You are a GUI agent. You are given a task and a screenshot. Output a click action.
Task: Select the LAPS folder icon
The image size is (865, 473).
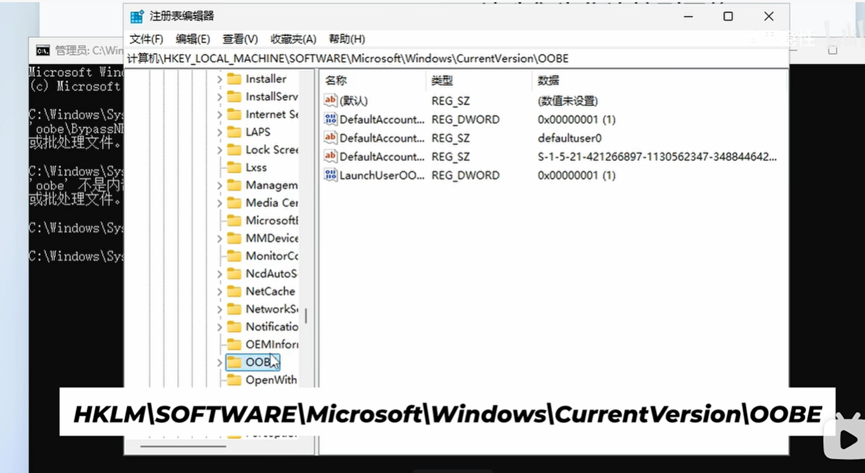(x=234, y=132)
